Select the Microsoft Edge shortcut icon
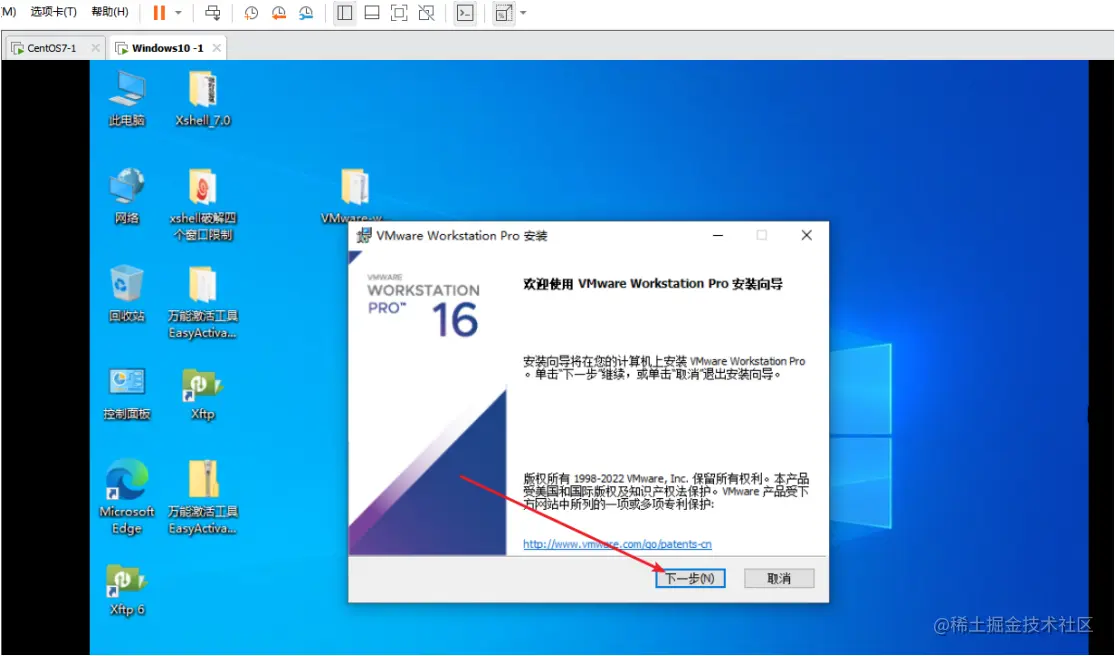The image size is (1115, 656). (127, 497)
